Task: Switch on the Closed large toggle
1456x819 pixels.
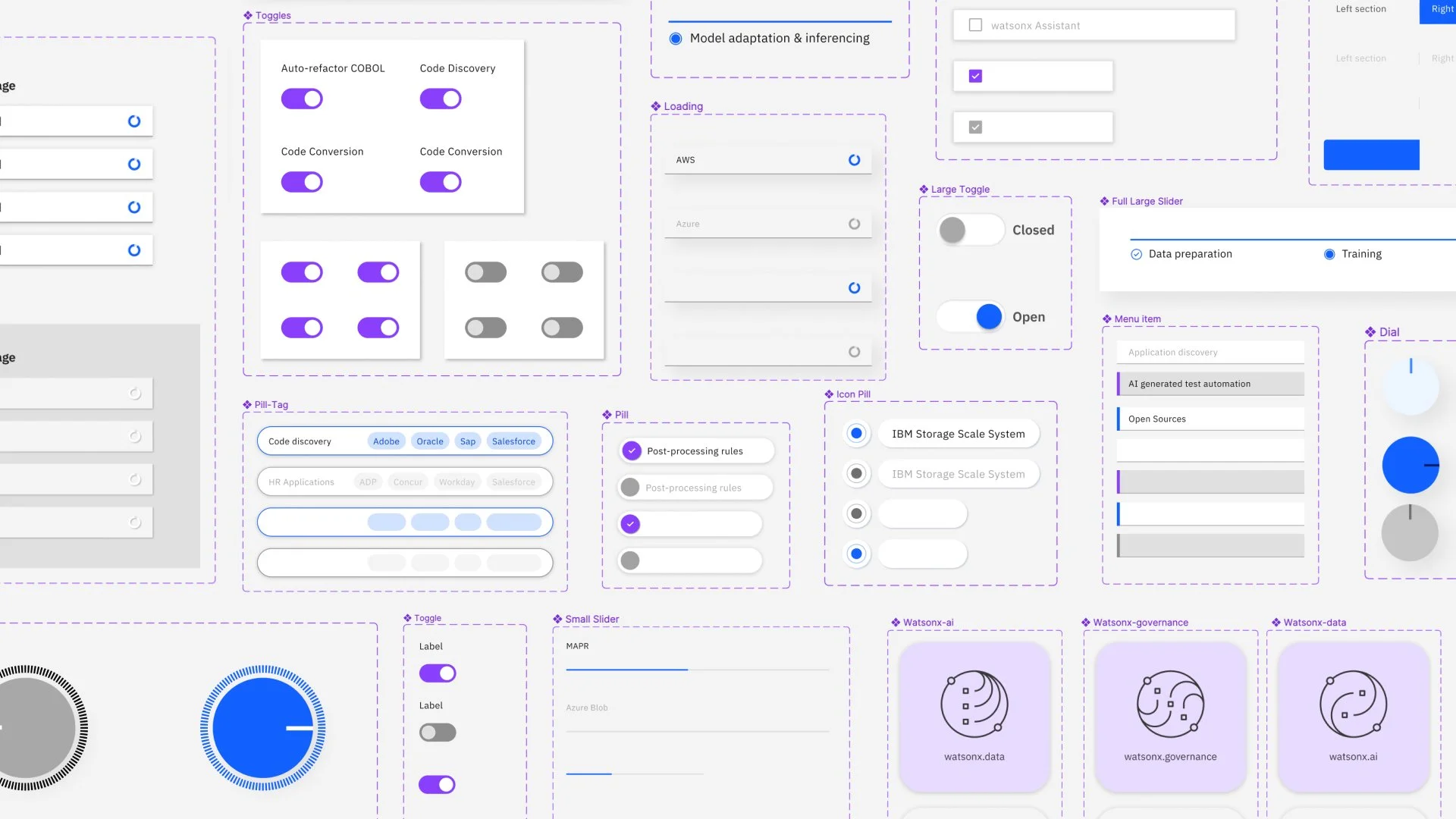Action: click(970, 230)
